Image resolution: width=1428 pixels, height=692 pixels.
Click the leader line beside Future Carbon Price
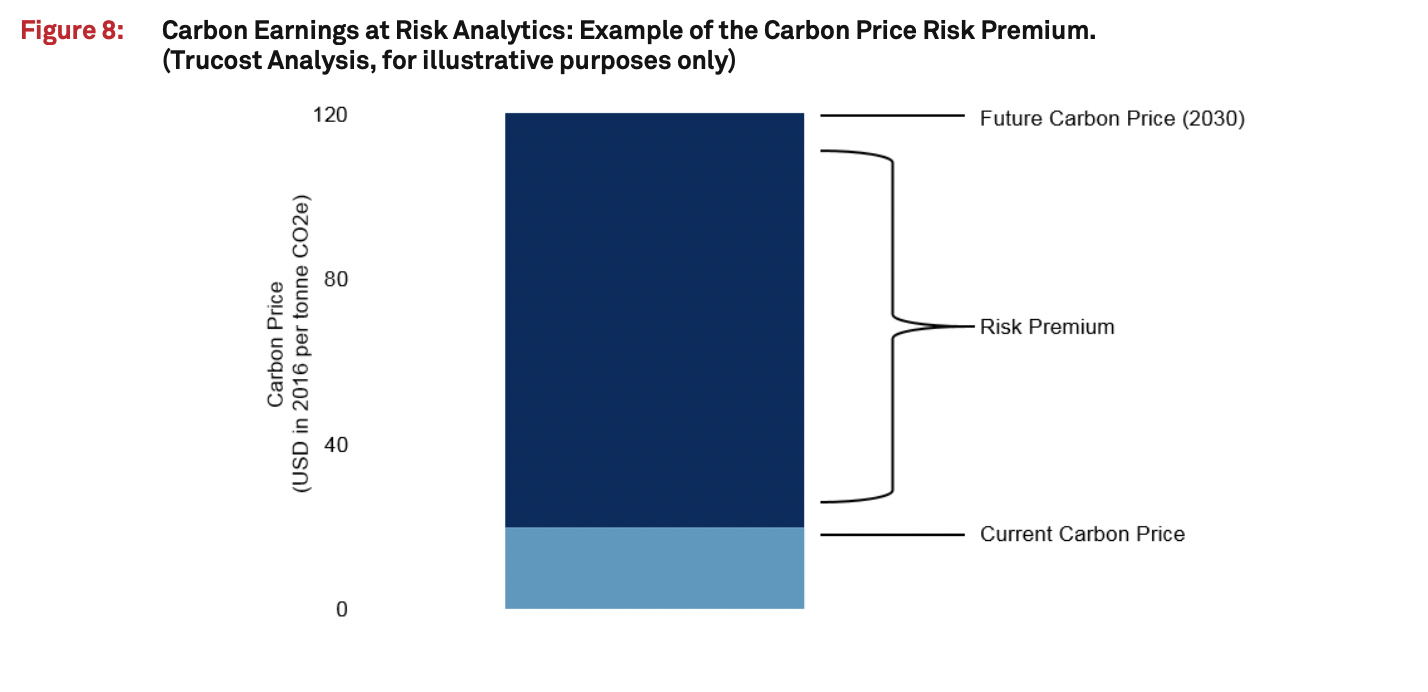click(892, 116)
